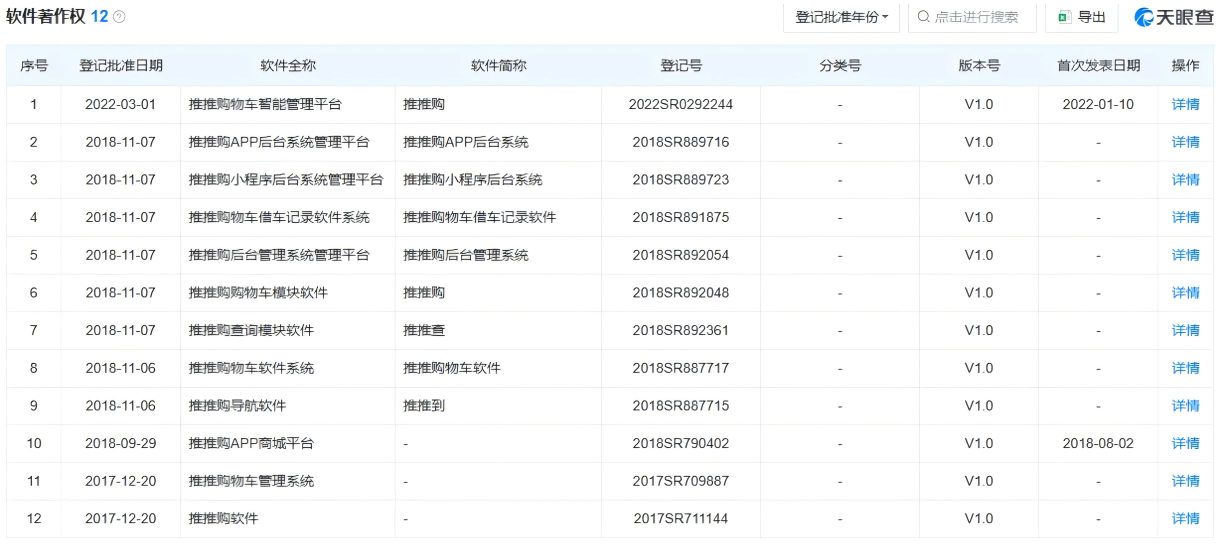Click the Excel icon on the 导出 button
The width and height of the screenshot is (1220, 549).
tap(1065, 17)
